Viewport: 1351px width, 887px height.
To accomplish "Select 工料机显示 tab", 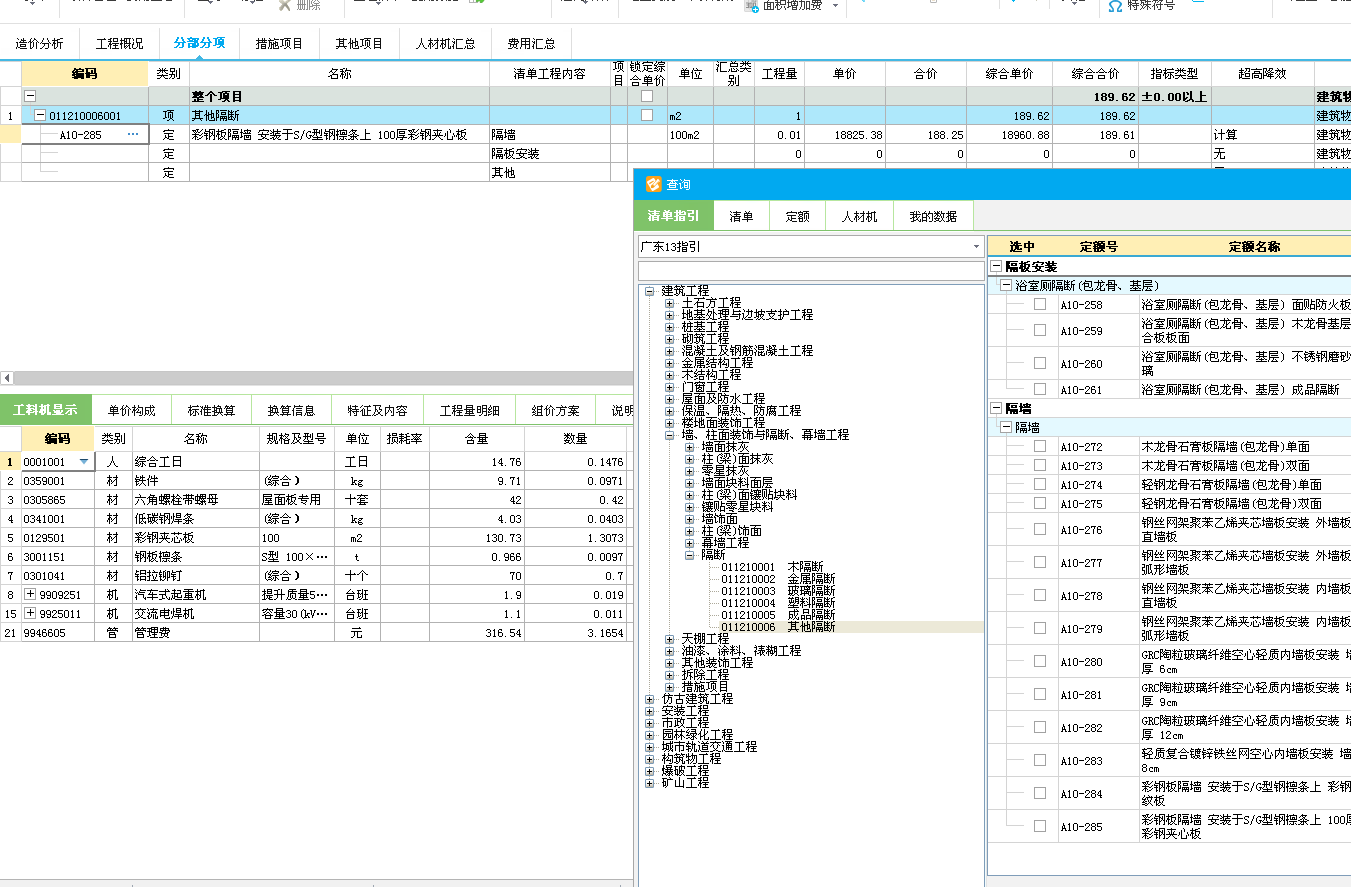I will [x=45, y=410].
